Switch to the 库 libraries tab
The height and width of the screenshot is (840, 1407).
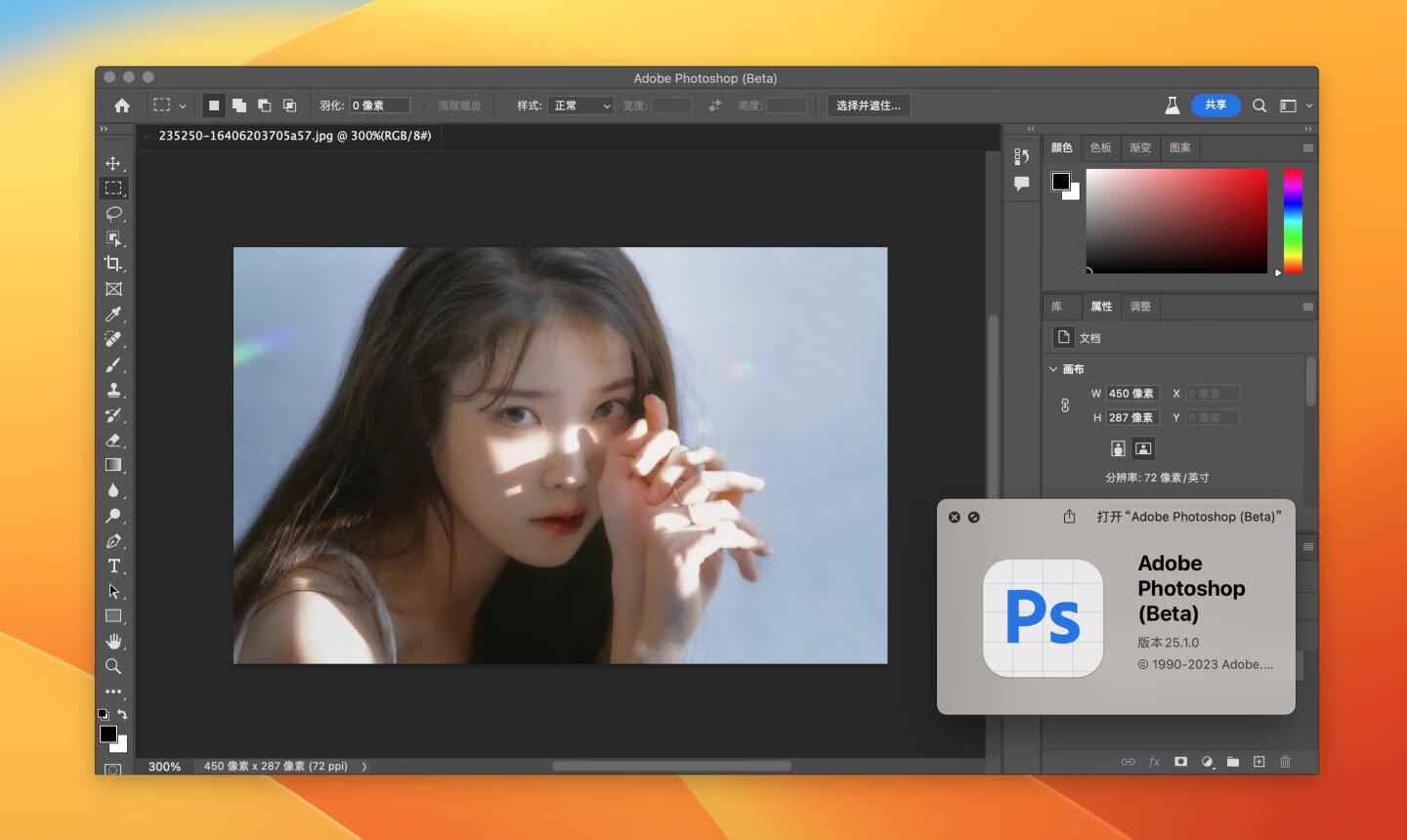(1057, 307)
